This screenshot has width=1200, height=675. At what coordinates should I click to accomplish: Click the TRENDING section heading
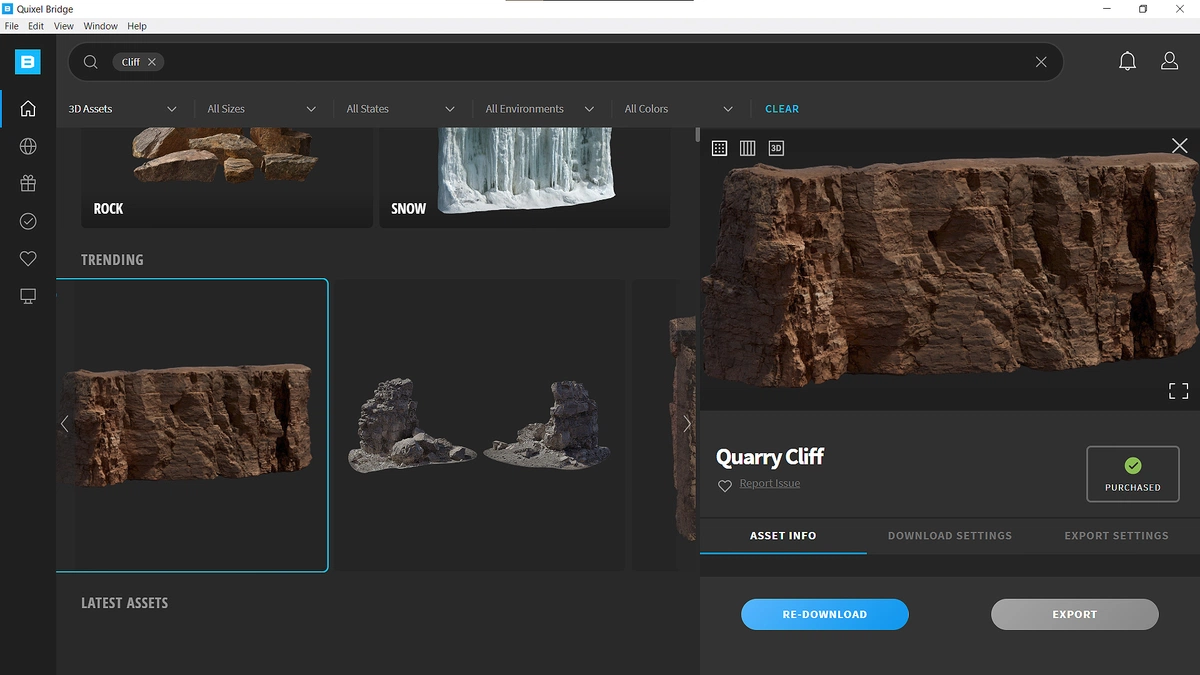pyautogui.click(x=112, y=260)
